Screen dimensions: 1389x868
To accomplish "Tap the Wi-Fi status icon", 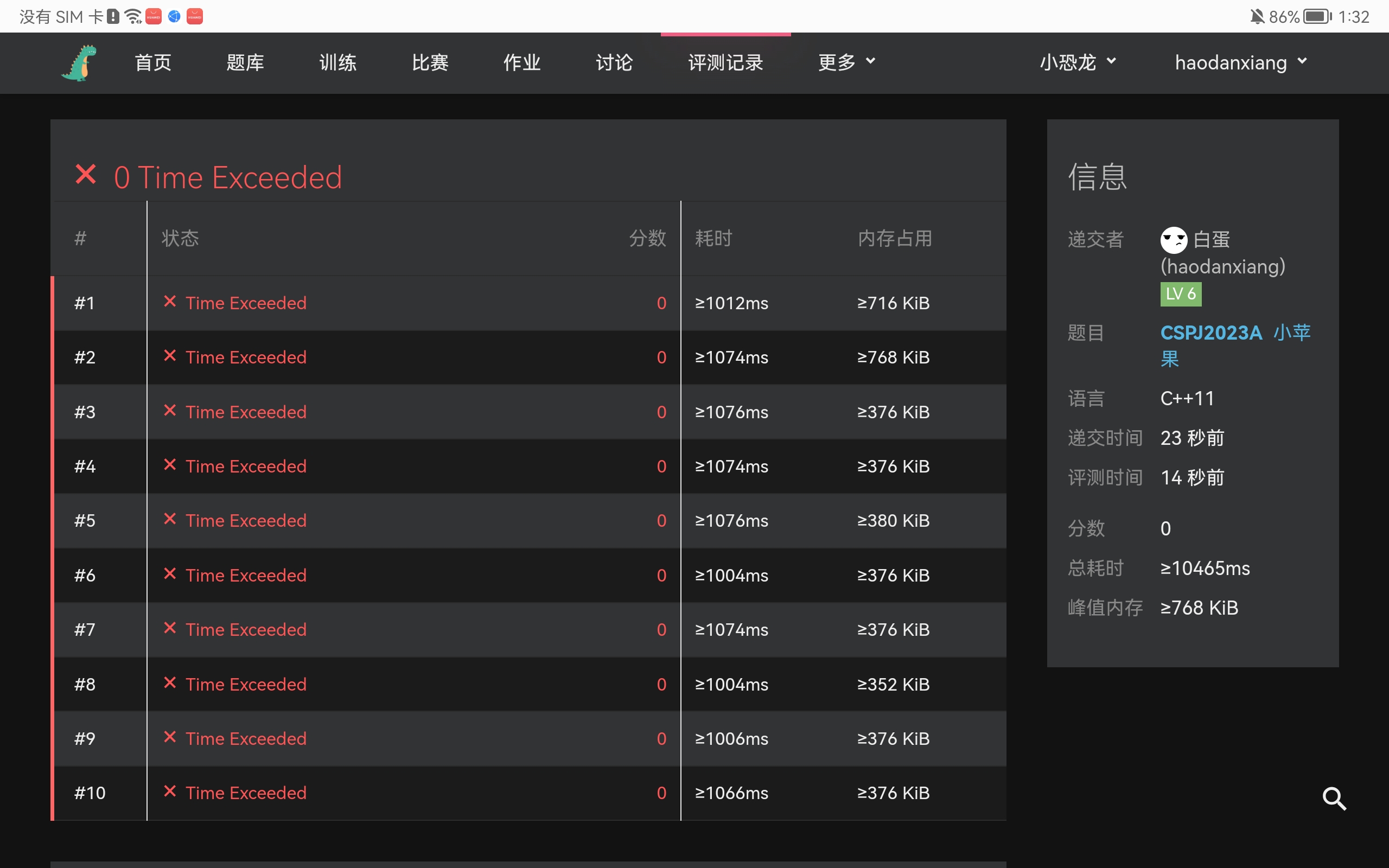I will (x=132, y=17).
